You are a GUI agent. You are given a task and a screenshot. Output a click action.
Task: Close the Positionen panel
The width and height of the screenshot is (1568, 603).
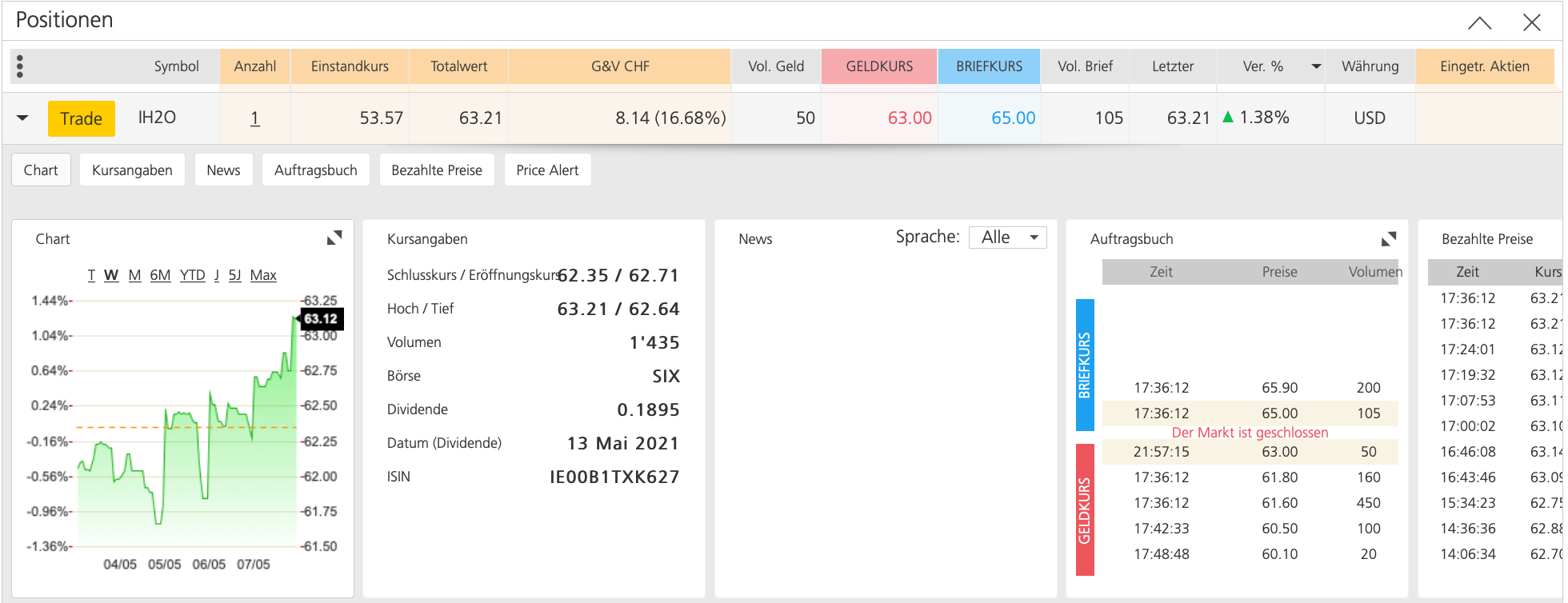pyautogui.click(x=1531, y=22)
